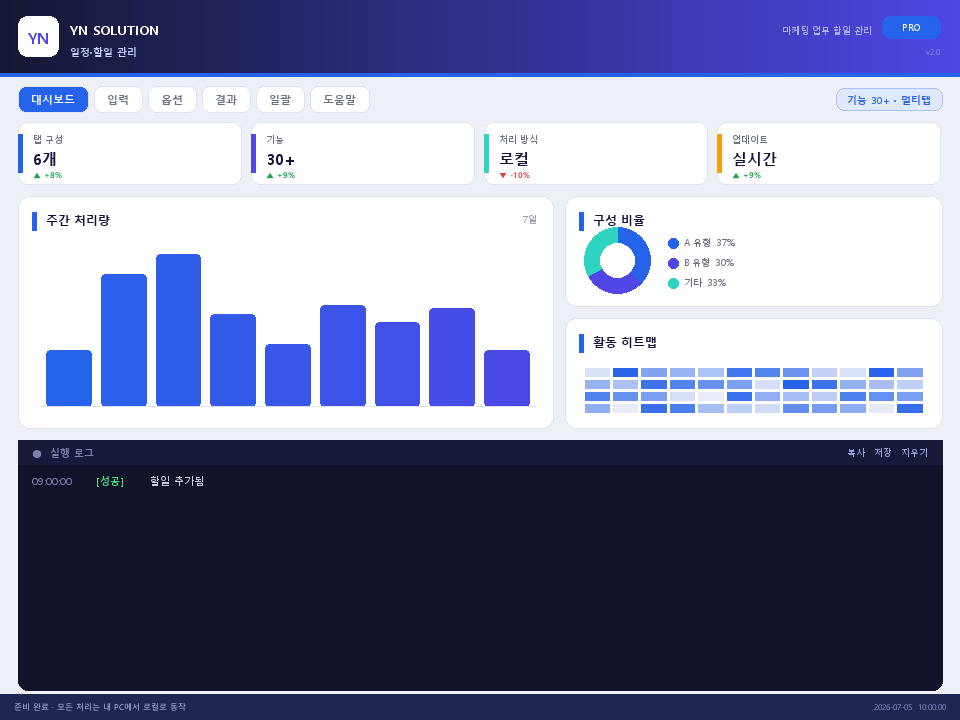
Task: Open the 도움말 tab
Action: click(x=340, y=99)
